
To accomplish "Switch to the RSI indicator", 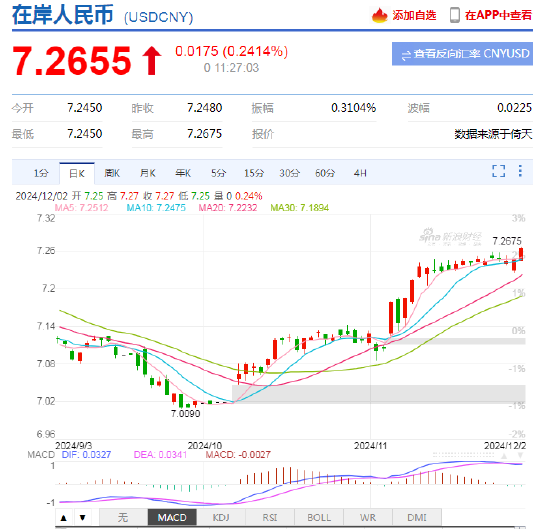I will click(270, 517).
